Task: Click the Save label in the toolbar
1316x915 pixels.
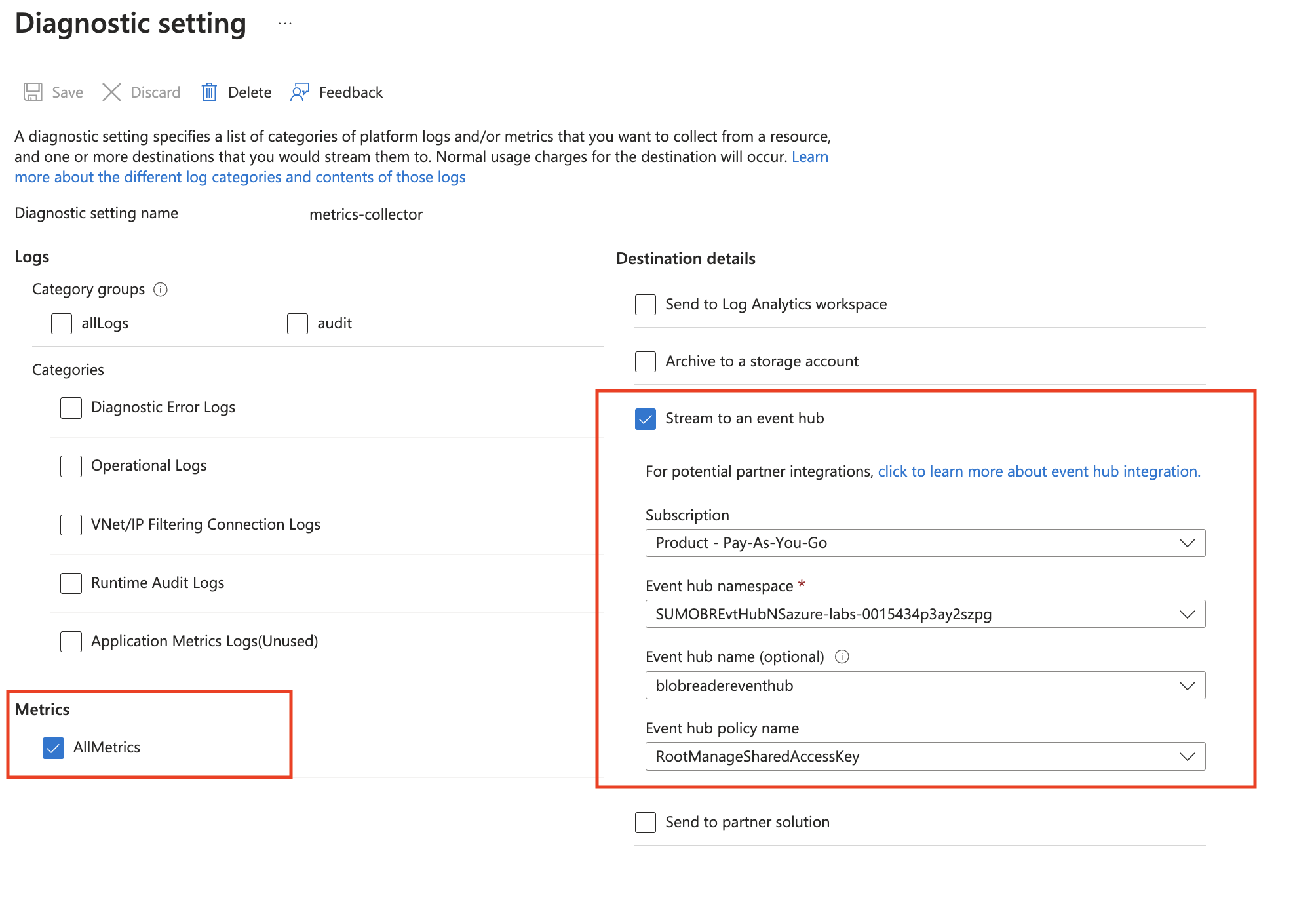Action: tap(68, 92)
